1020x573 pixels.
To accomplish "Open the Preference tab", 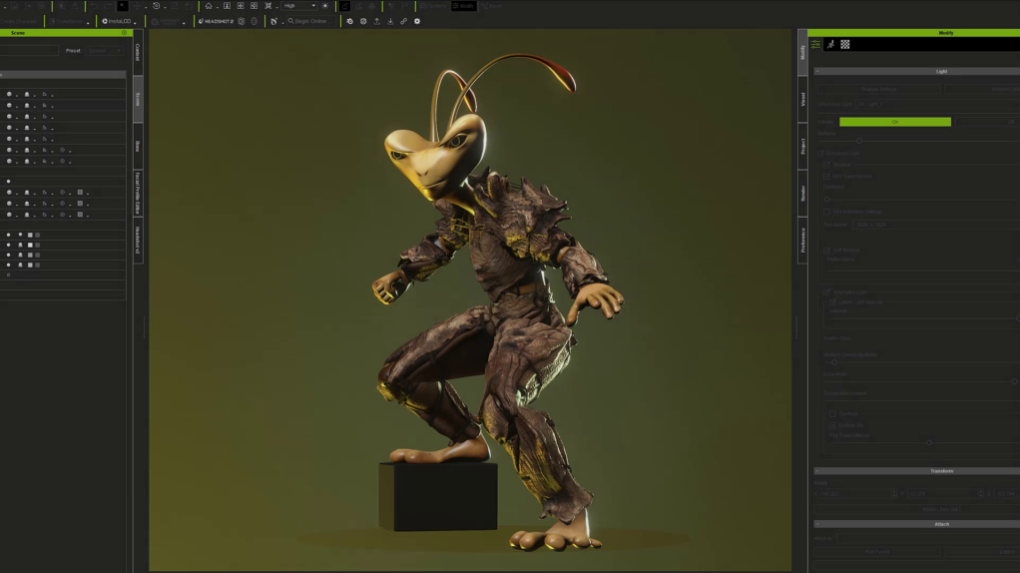I will pos(803,240).
